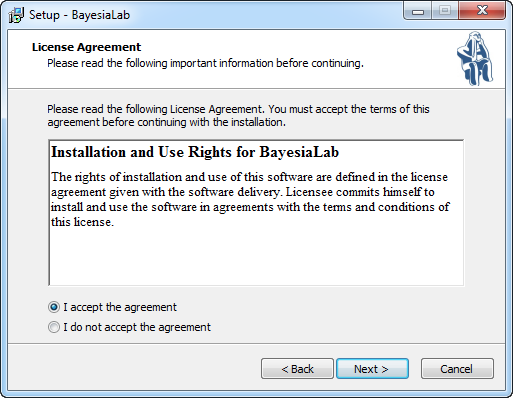This screenshot has height=398, width=513.
Task: Select the 'I accept the agreement' radio button
Action: pyautogui.click(x=54, y=307)
